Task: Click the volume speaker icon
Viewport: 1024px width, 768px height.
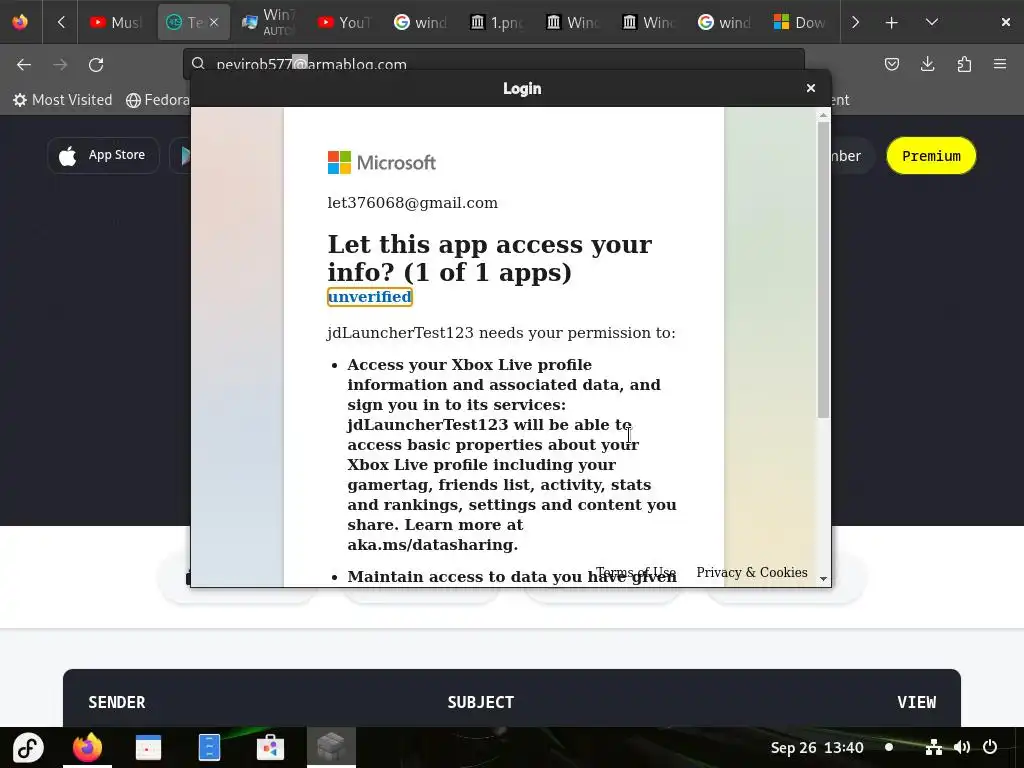Action: pos(962,747)
